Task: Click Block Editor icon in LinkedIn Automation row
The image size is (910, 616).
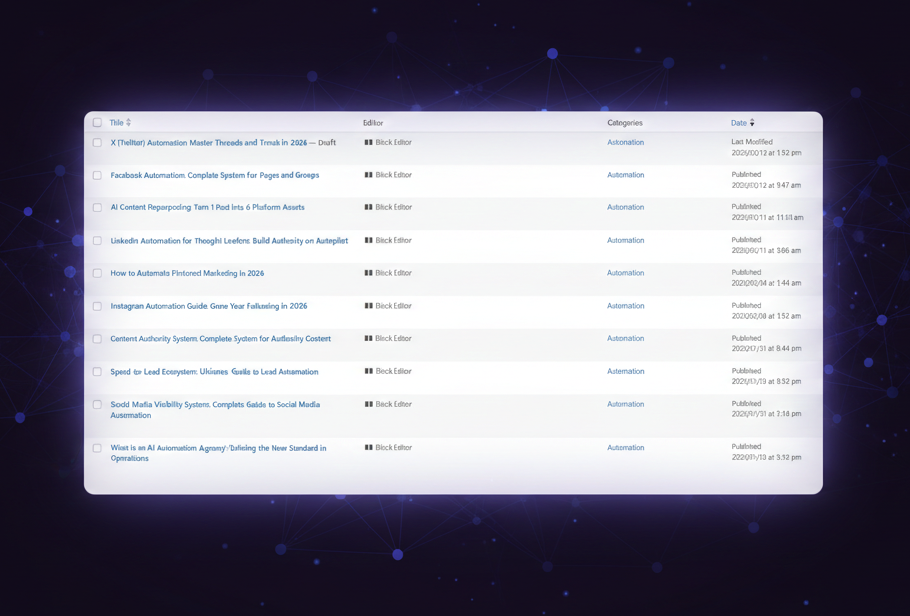Action: (368, 240)
